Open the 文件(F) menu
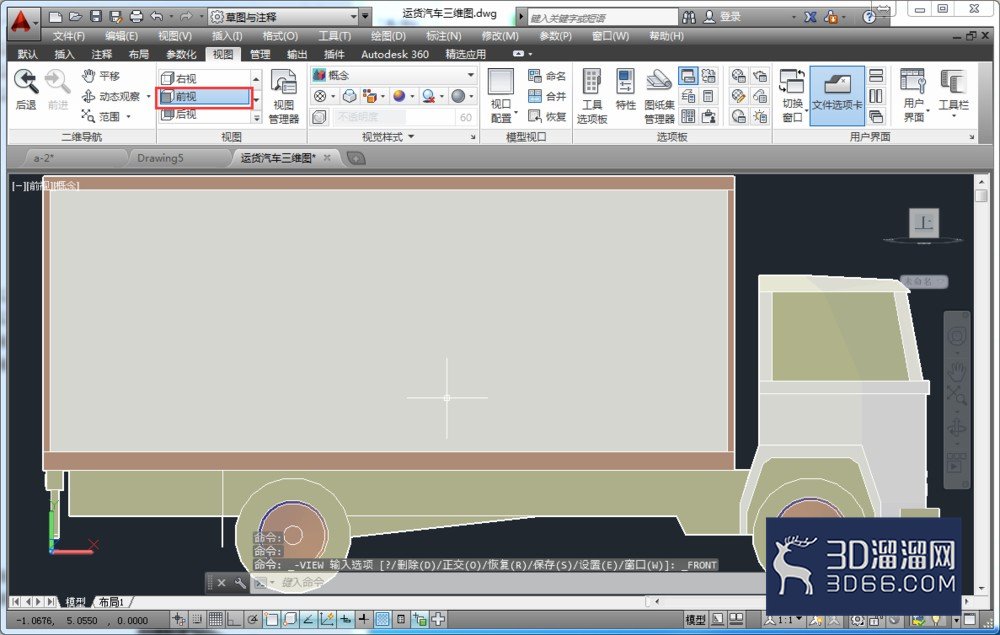 tap(69, 36)
